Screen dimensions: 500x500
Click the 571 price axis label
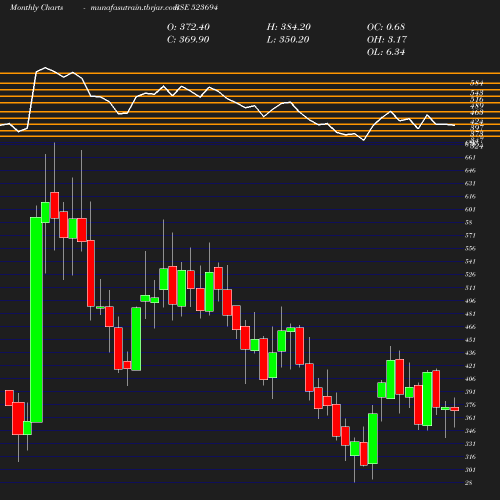[470, 235]
